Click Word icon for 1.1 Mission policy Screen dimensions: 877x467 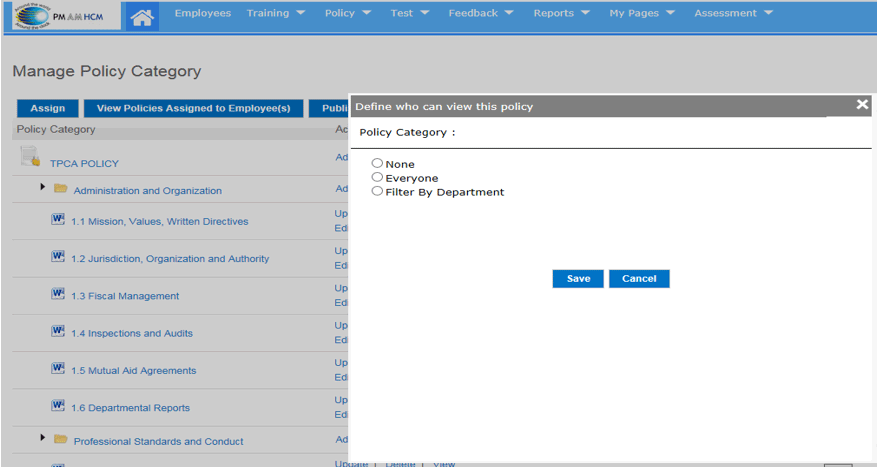pos(58,220)
